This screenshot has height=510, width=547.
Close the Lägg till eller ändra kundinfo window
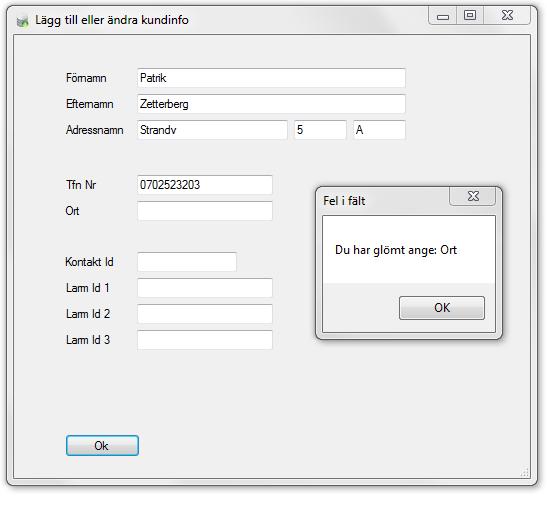pos(507,16)
